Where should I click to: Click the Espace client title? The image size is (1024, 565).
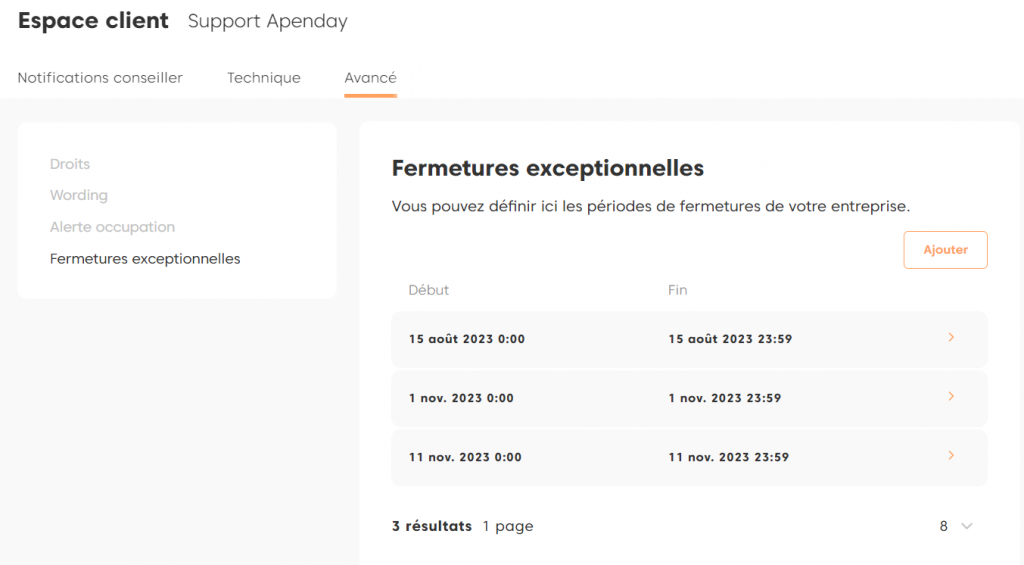pos(93,21)
